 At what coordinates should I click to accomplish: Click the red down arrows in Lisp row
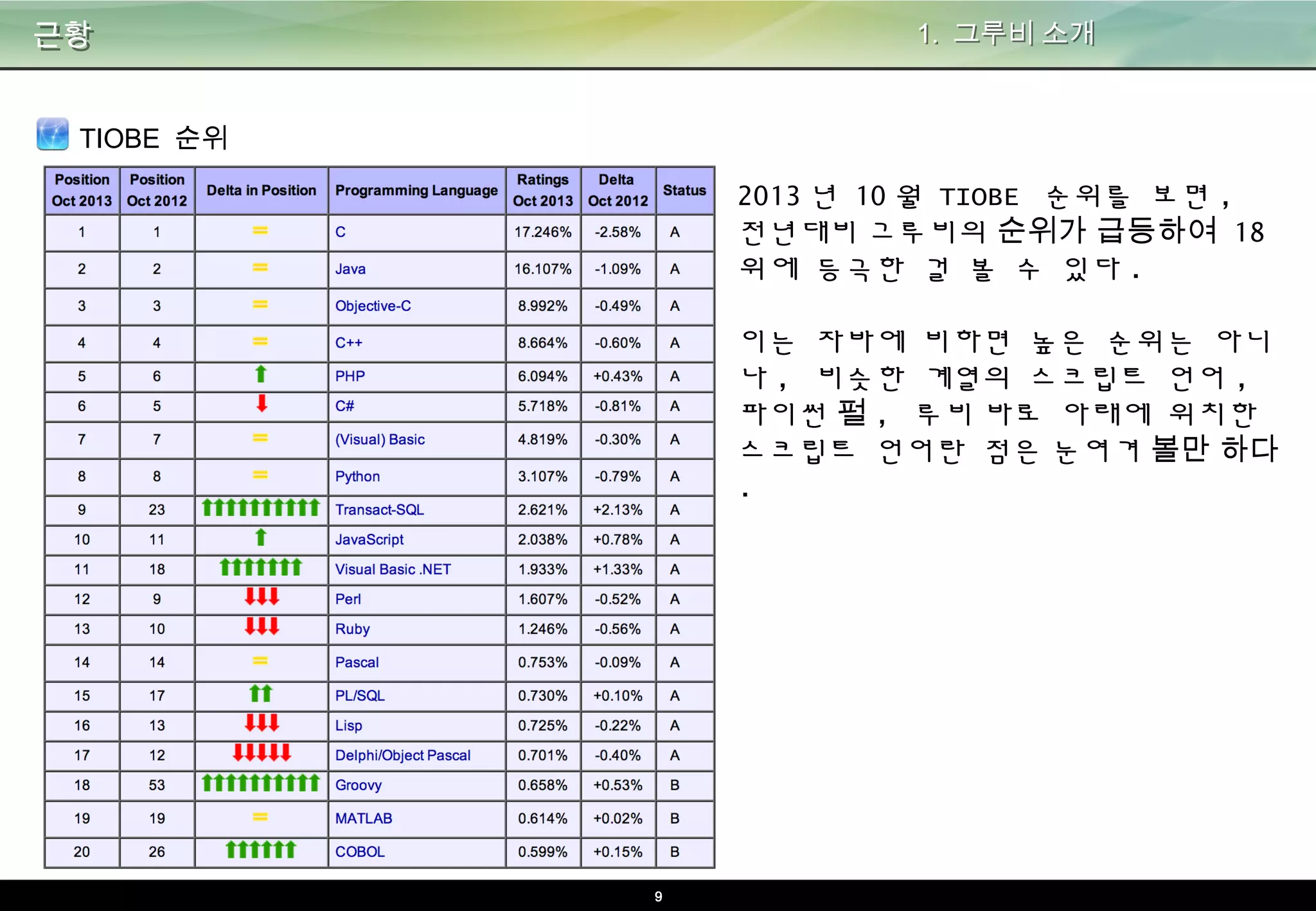pos(262,723)
